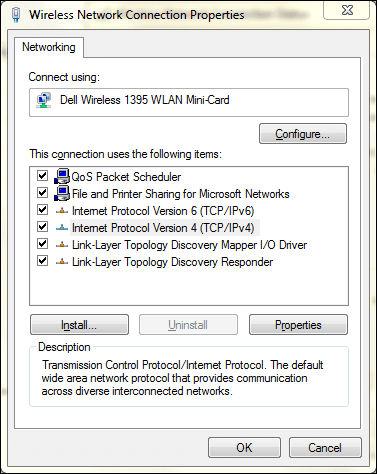Viewport: 377px width, 474px height.
Task: Toggle the Internet Protocol Version 4 checkbox
Action: (42, 226)
